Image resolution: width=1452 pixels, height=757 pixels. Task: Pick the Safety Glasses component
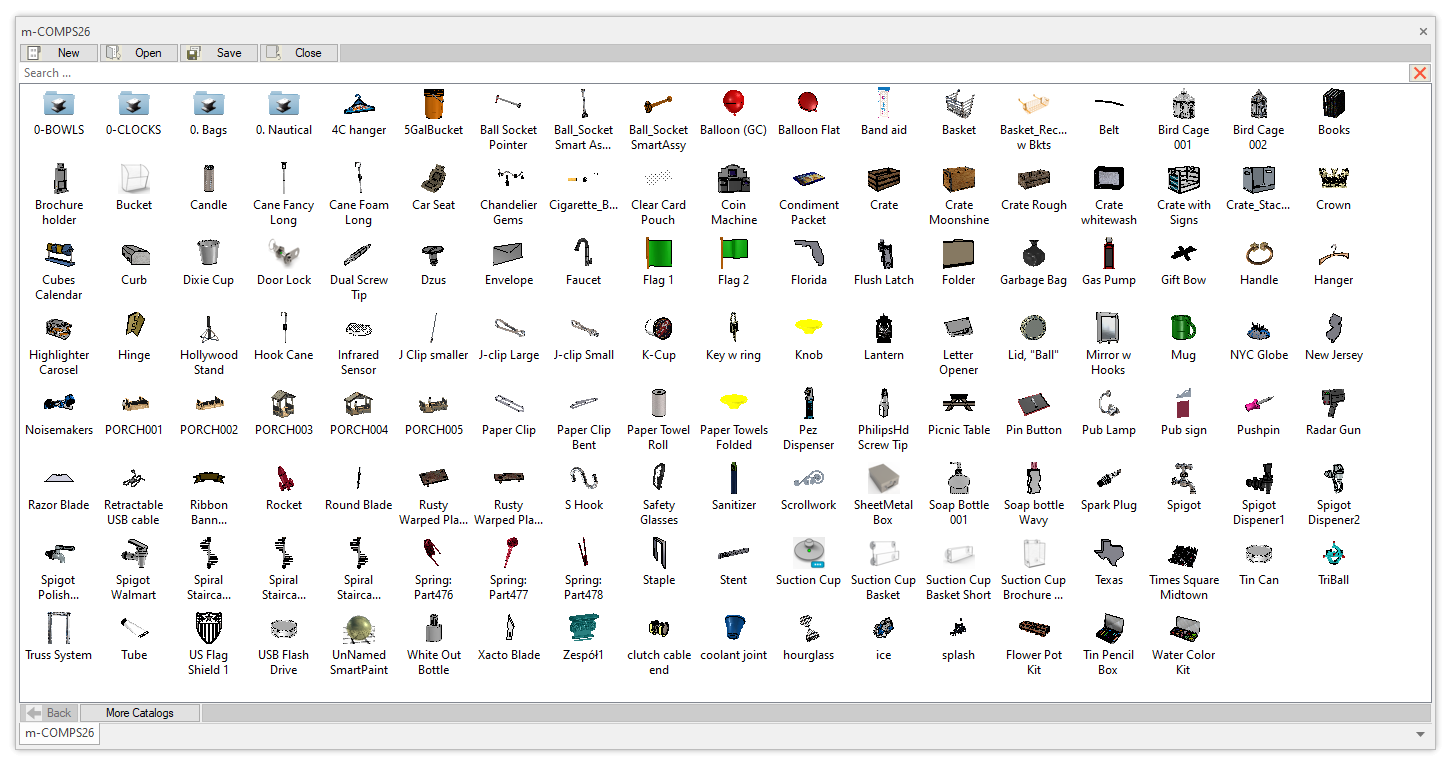click(x=659, y=479)
